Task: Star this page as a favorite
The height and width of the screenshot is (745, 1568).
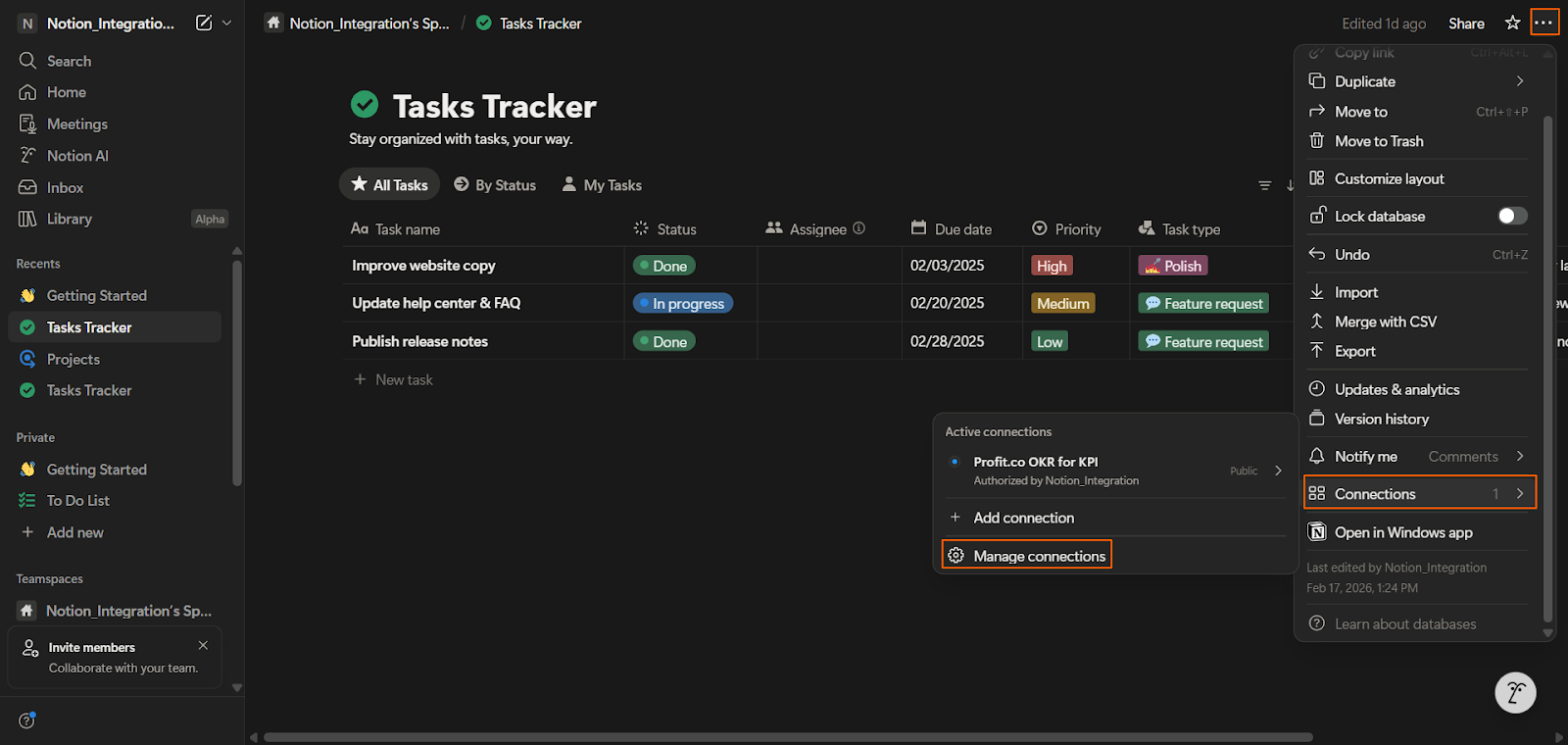Action: (1512, 23)
